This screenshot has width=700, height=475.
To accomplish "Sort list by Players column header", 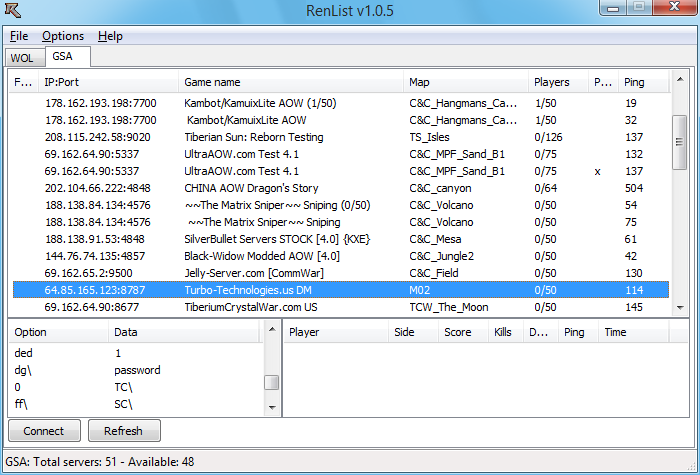I will pos(552,82).
